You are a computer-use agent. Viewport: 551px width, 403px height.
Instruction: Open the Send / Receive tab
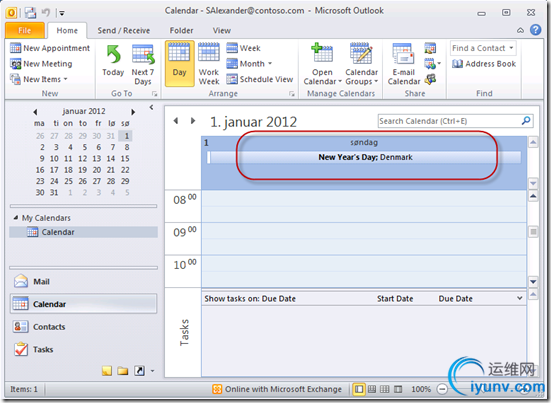pyautogui.click(x=124, y=31)
